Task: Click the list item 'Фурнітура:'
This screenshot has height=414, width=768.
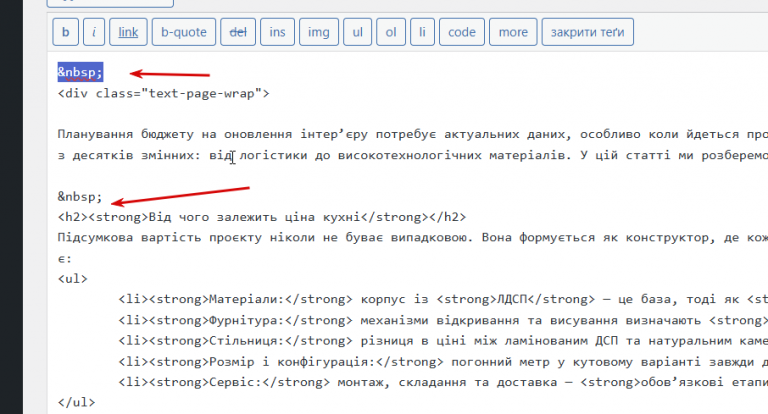Action: pos(443,320)
